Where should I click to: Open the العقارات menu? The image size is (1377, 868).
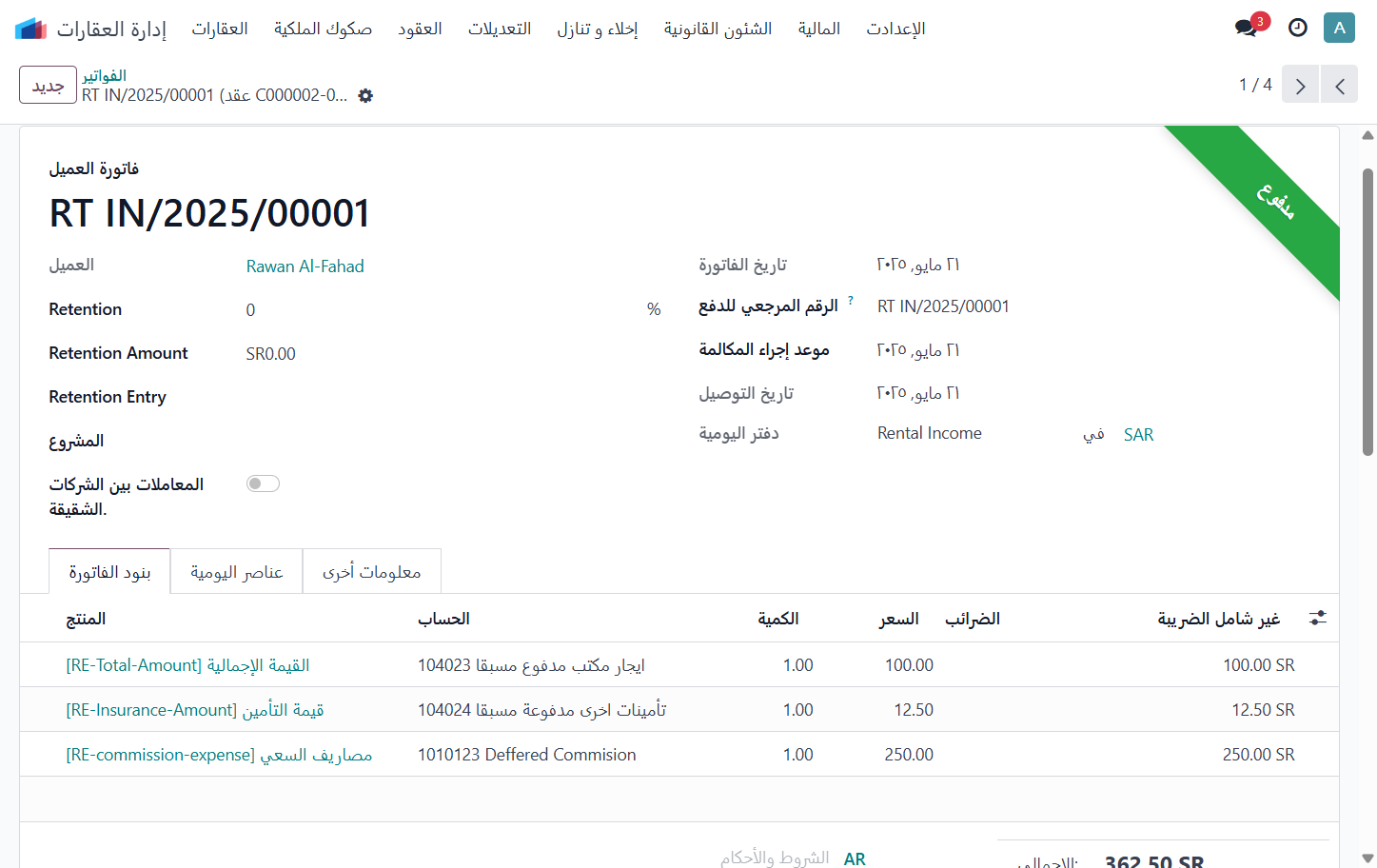[x=220, y=29]
